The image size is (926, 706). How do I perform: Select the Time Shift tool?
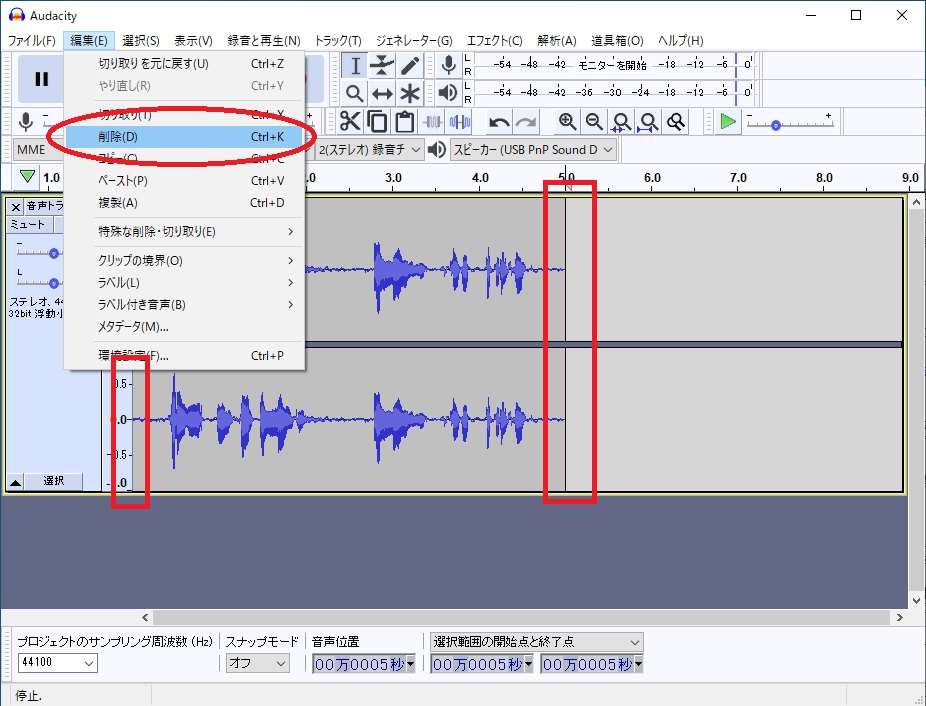[x=382, y=93]
